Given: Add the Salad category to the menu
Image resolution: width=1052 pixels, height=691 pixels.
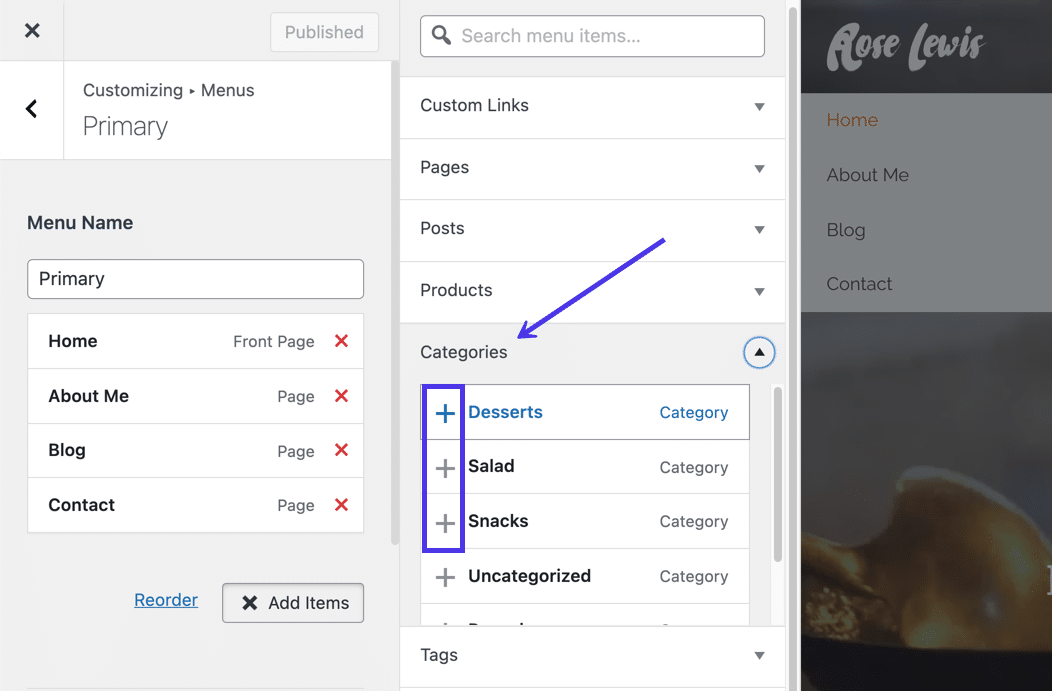Looking at the screenshot, I should pyautogui.click(x=443, y=467).
